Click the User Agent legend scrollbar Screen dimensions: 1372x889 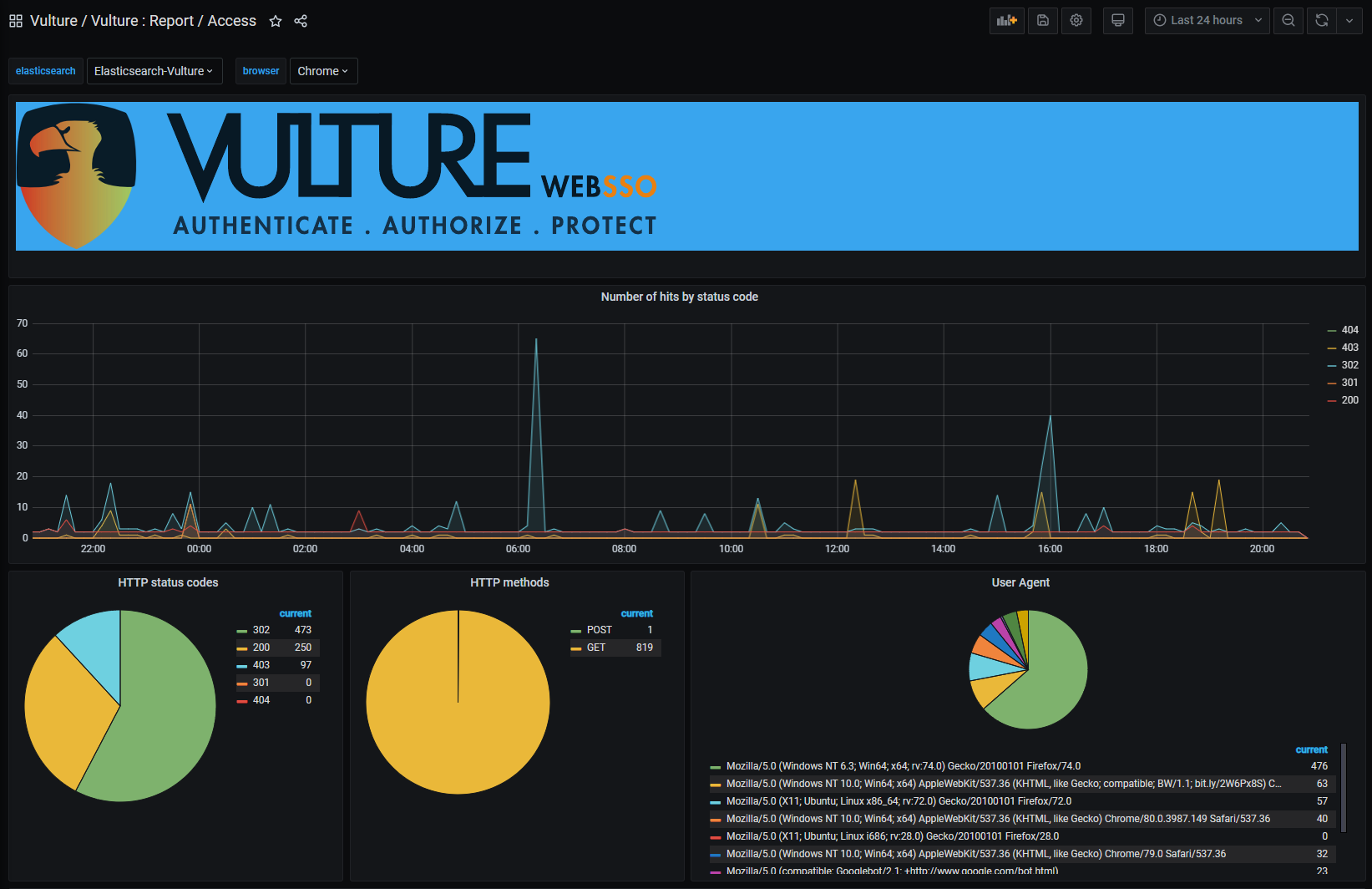pos(1344,788)
